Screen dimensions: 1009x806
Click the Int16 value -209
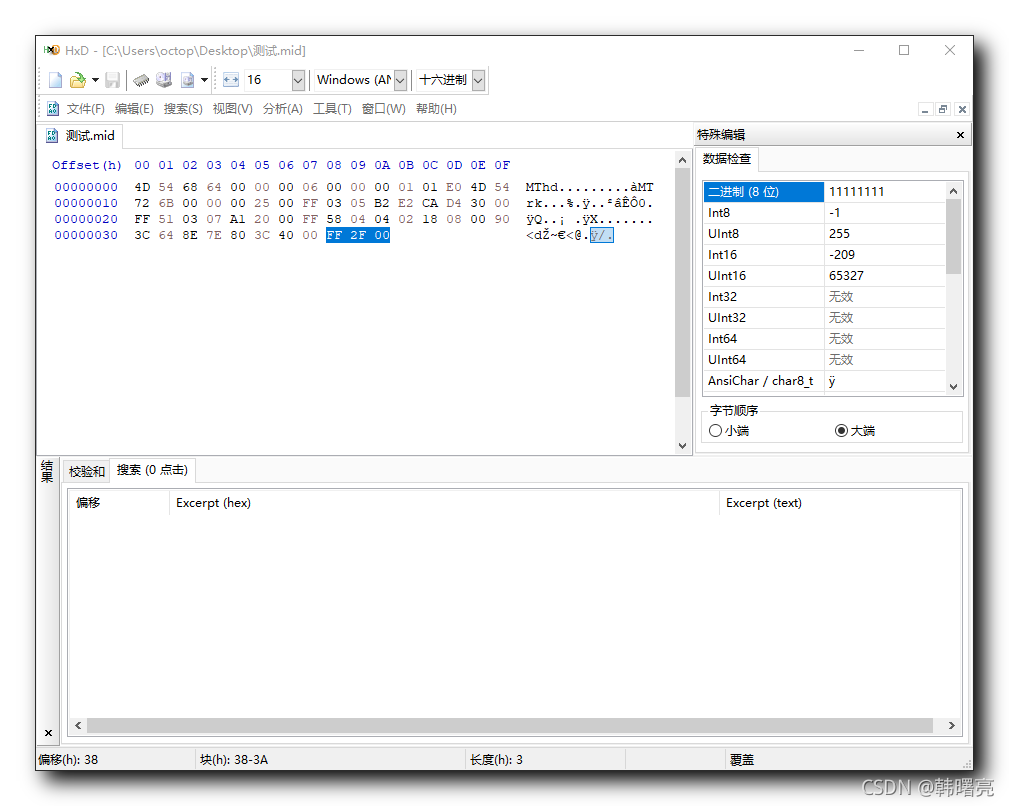tap(842, 255)
